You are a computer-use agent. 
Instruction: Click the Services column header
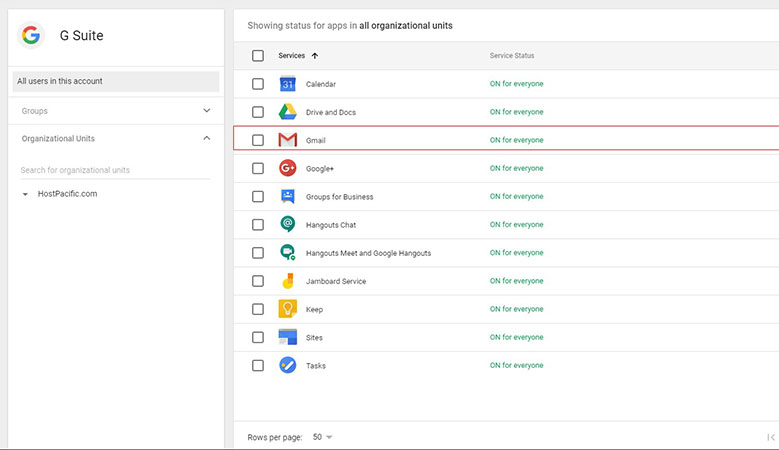292,56
